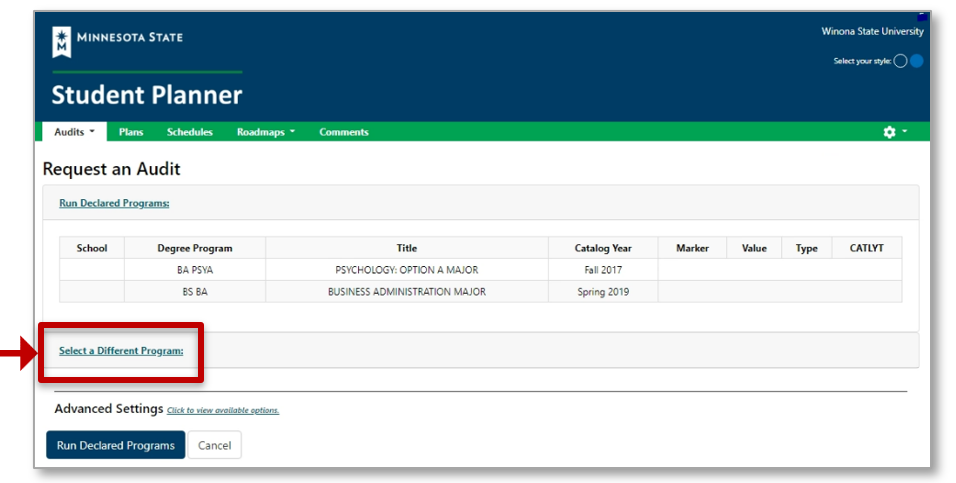
Task: Click to view Advanced Settings options
Action: 223,411
